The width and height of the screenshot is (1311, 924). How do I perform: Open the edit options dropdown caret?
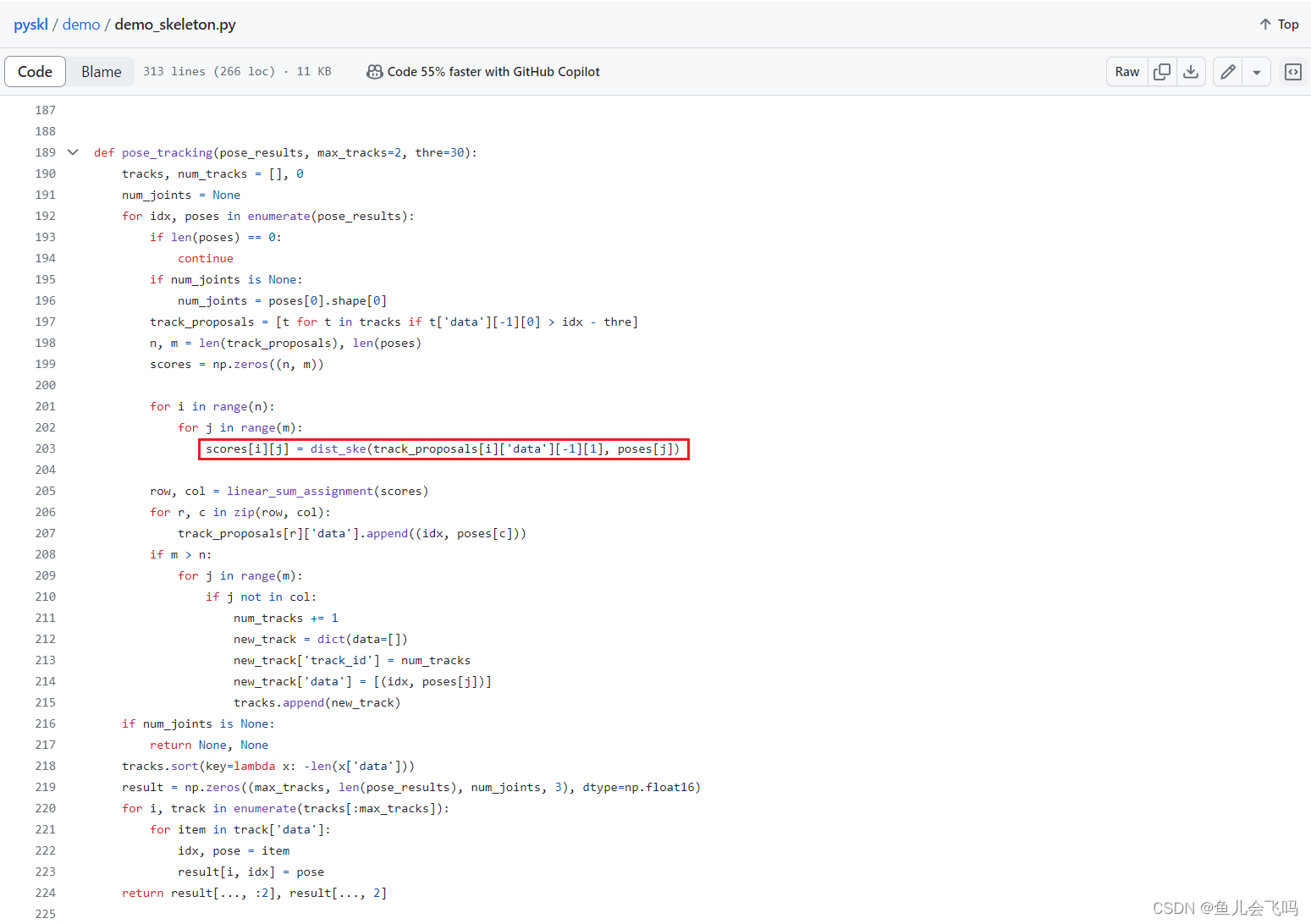1257,72
